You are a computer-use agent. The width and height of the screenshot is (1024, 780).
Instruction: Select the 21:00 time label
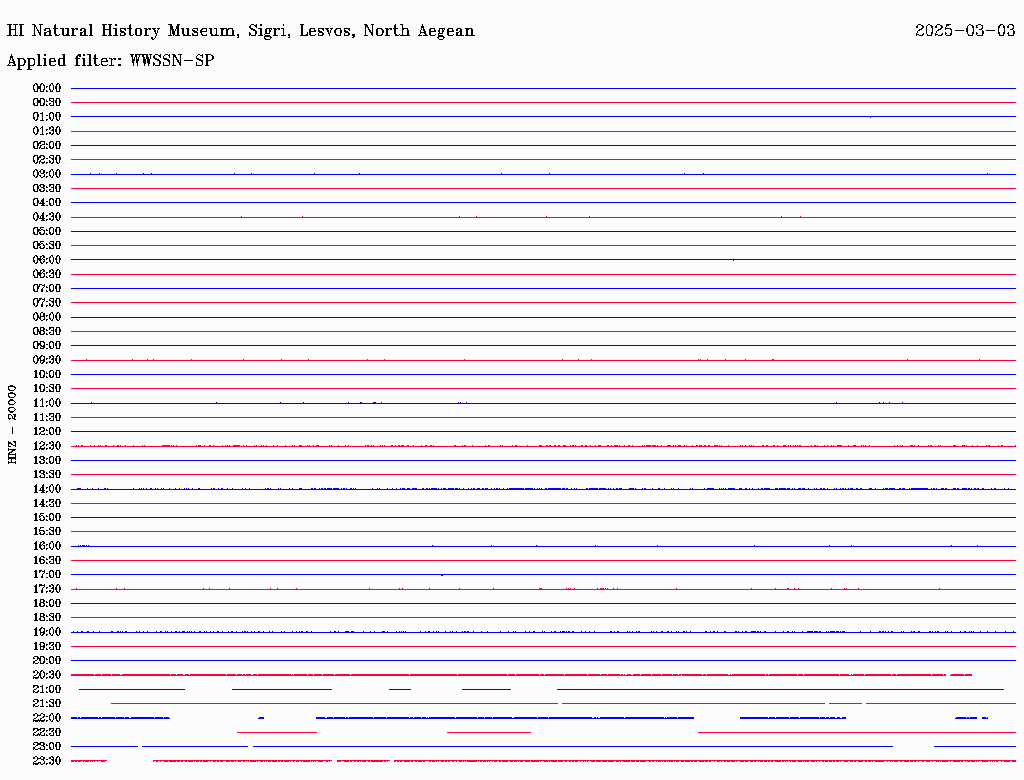tap(47, 689)
